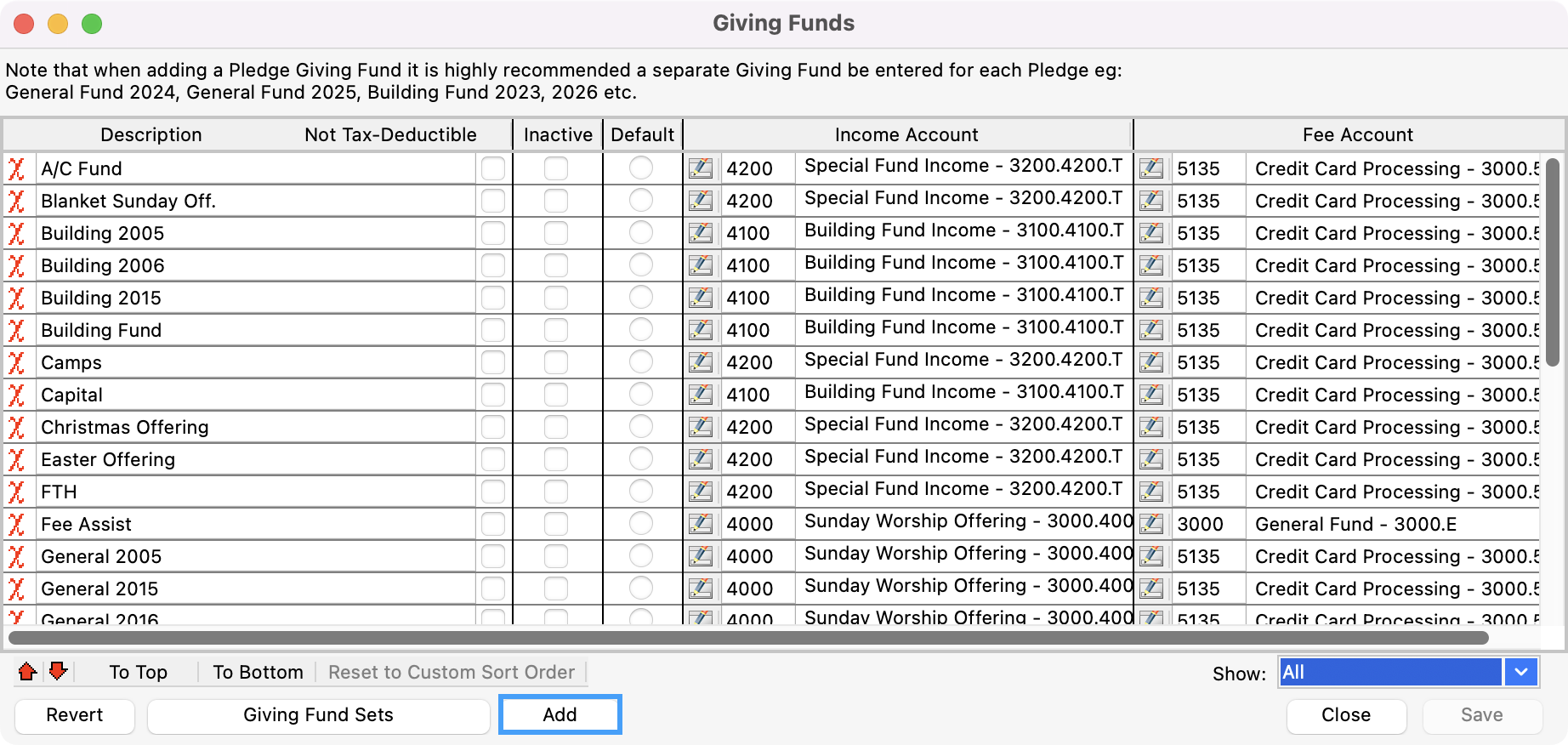Screen dimensions: 1568x745
Task: Open the Show filter dropdown
Action: tap(1520, 672)
